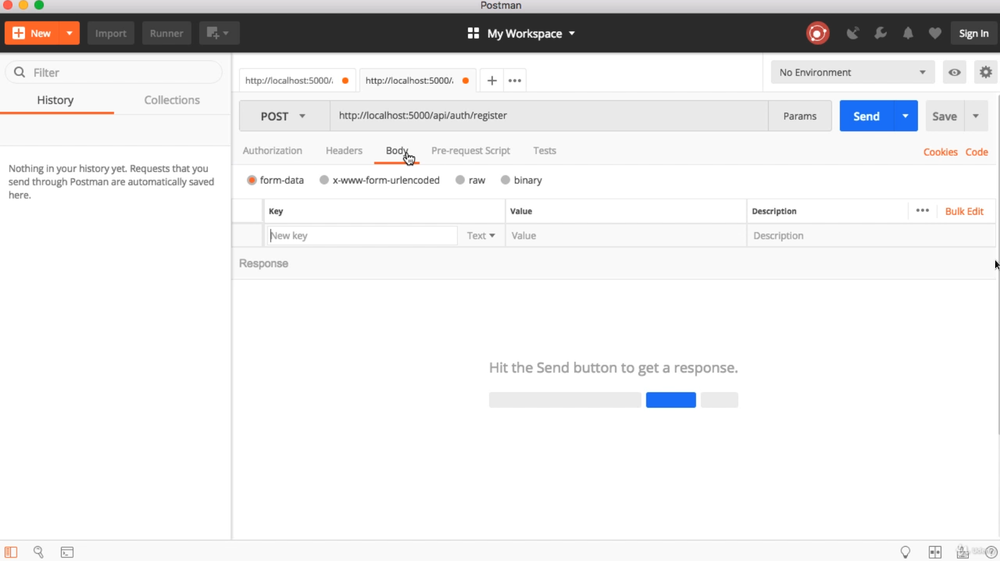Switch to the Headers tab
Screen dimensions: 1000x561
pos(344,151)
